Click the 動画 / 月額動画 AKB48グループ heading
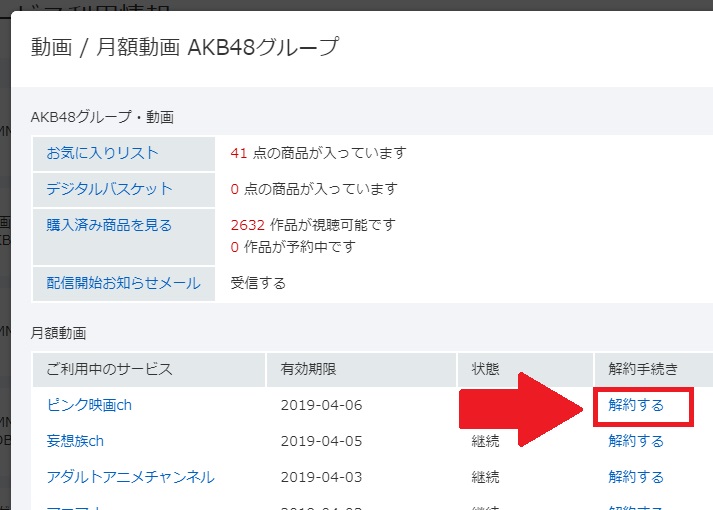 click(185, 46)
